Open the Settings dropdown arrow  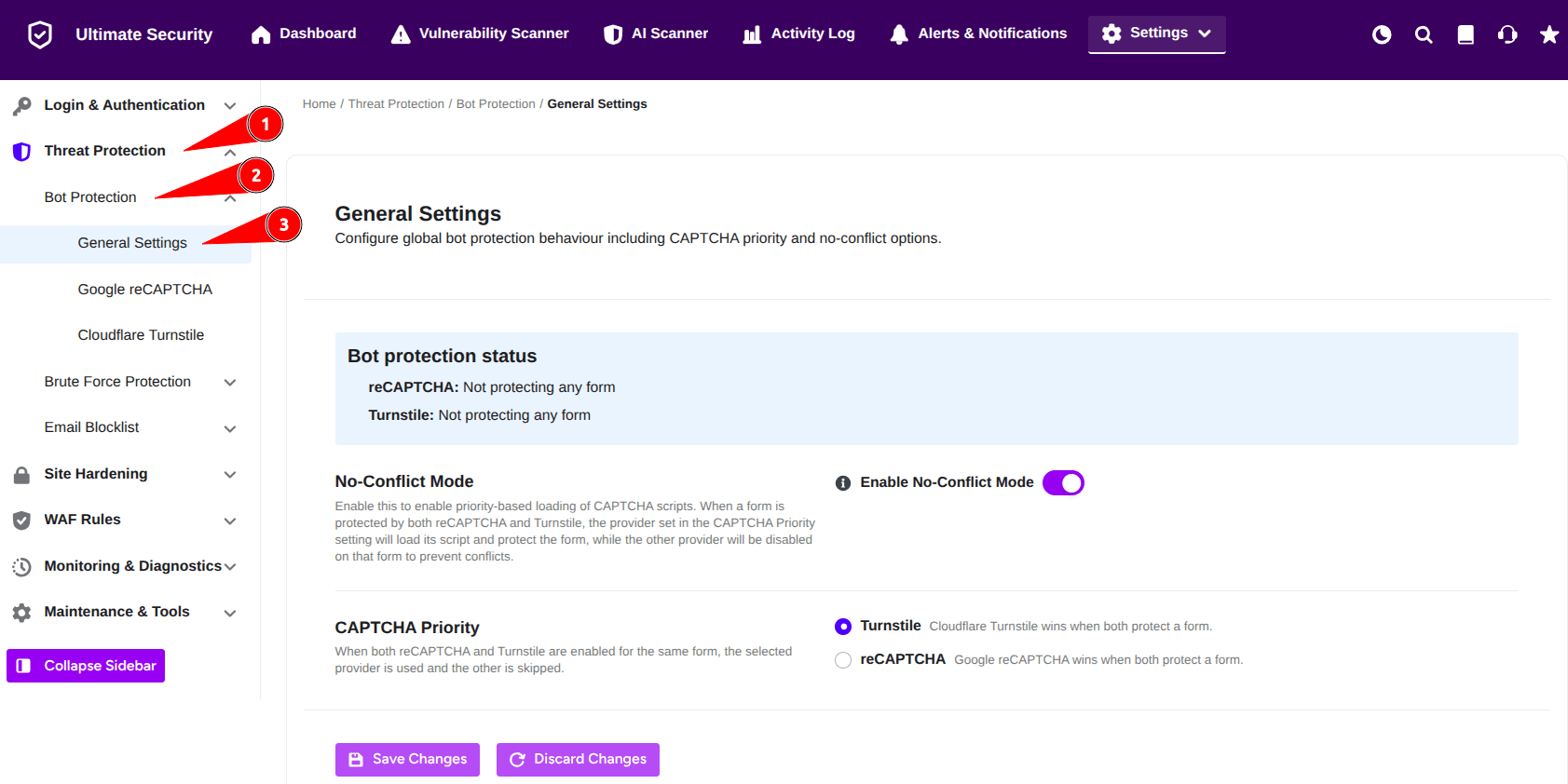tap(1205, 34)
